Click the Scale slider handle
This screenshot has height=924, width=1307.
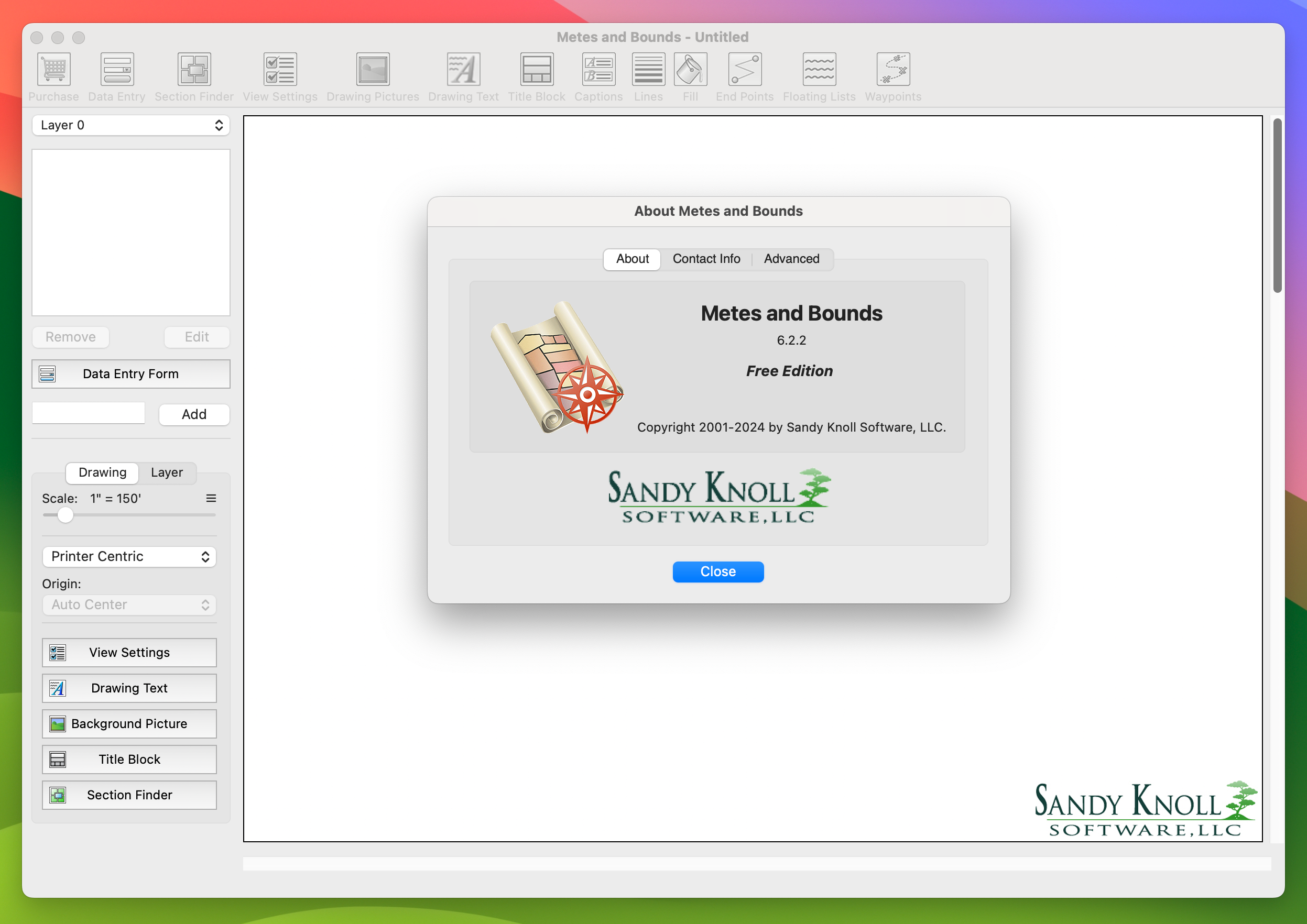pyautogui.click(x=66, y=515)
